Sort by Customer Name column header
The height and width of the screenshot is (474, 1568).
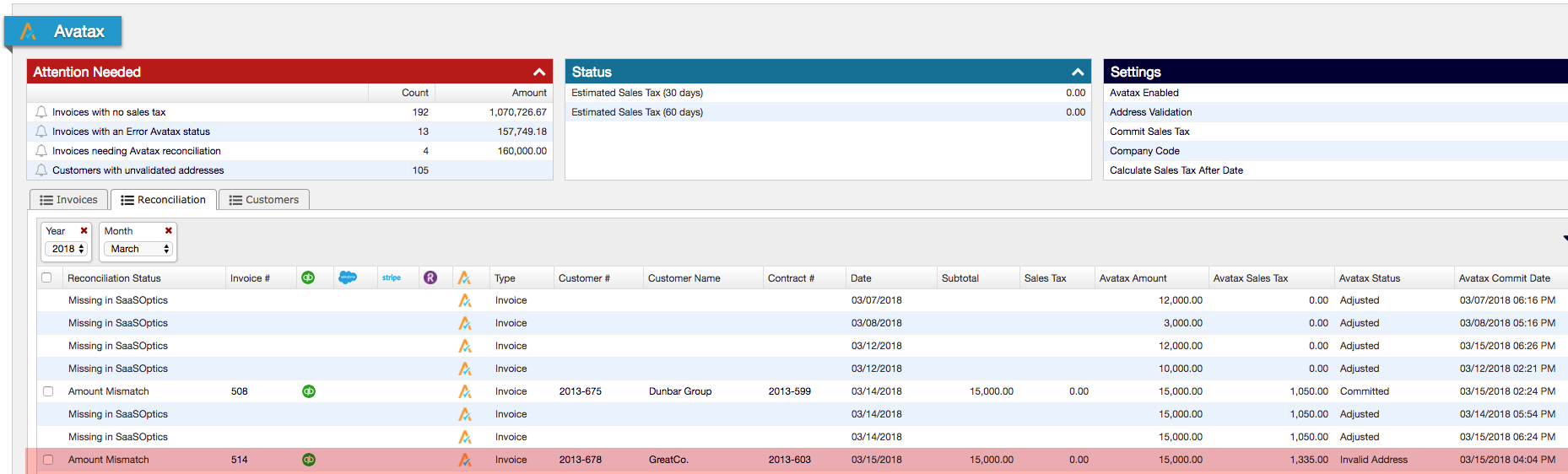tap(684, 278)
